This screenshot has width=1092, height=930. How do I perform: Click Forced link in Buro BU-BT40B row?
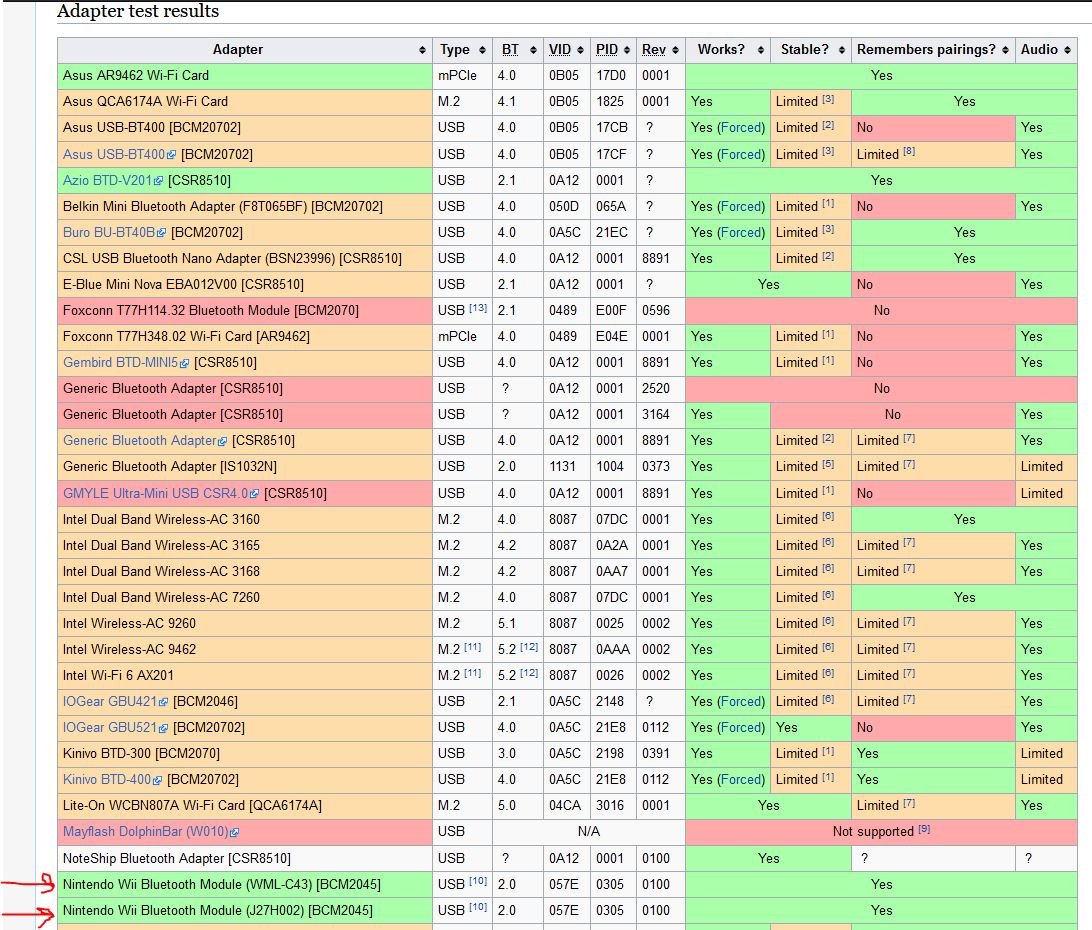[741, 232]
